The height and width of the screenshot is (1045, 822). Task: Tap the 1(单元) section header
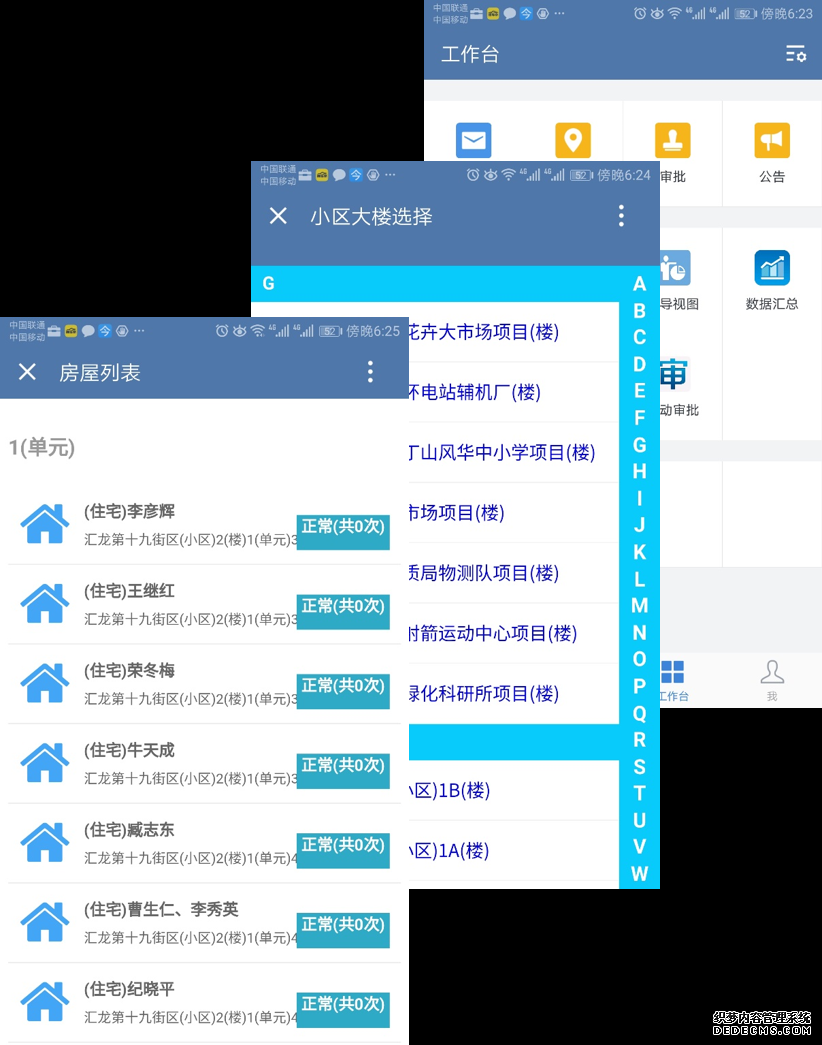click(42, 447)
